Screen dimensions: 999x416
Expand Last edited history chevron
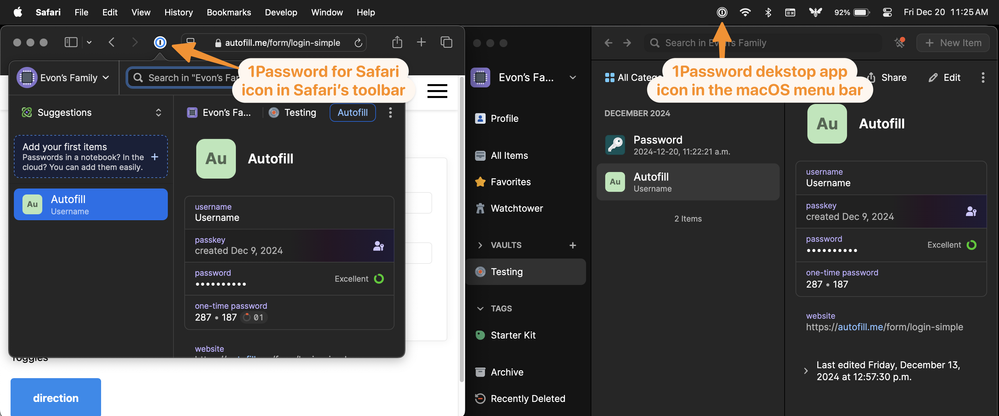point(807,371)
